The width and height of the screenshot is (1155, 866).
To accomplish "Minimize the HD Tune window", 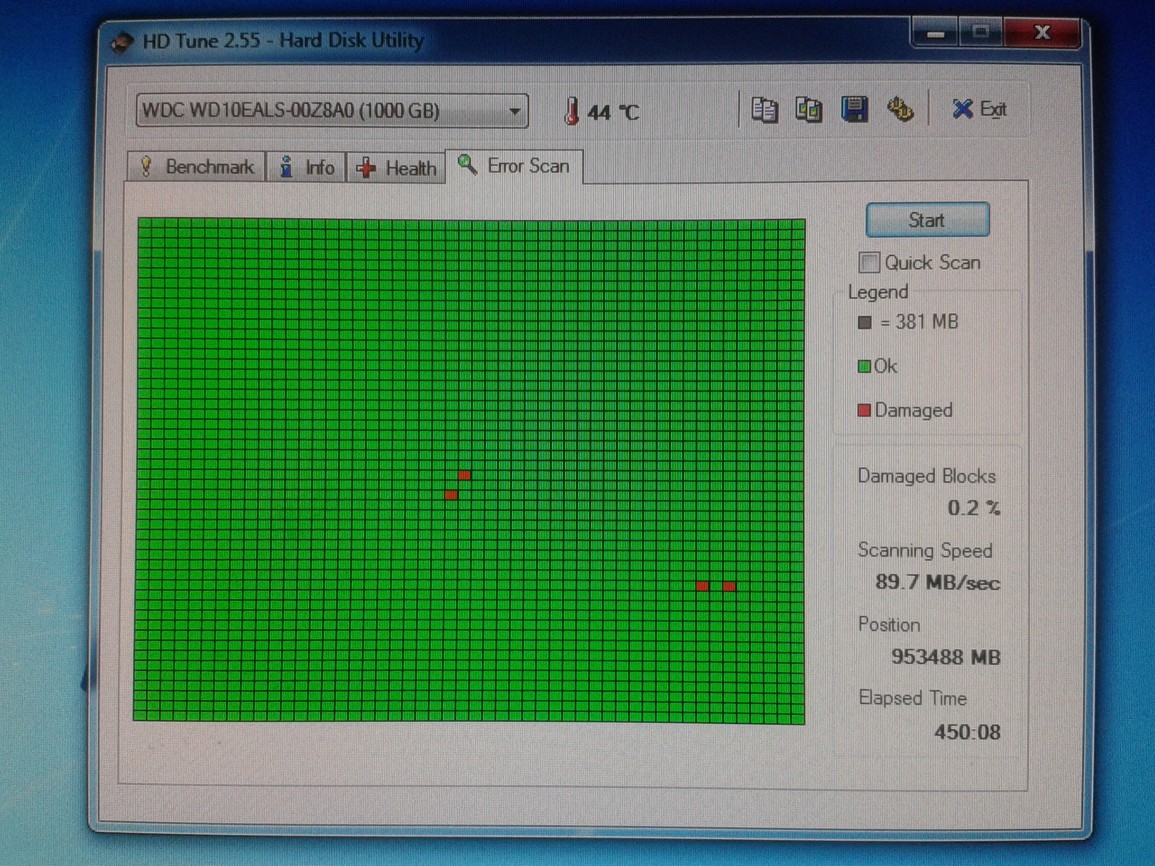I will pyautogui.click(x=937, y=34).
